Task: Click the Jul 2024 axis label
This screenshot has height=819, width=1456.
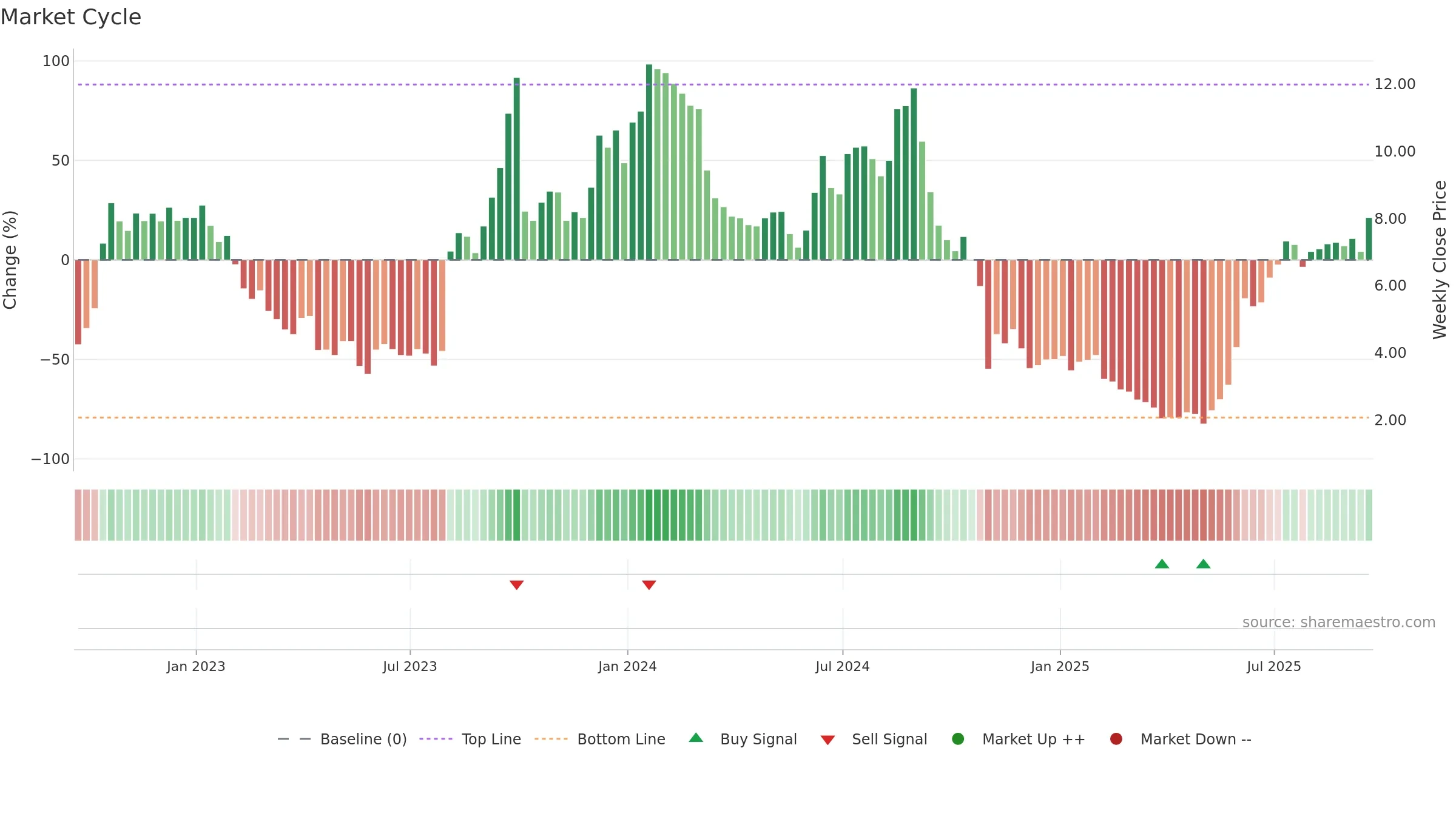Action: pyautogui.click(x=843, y=666)
